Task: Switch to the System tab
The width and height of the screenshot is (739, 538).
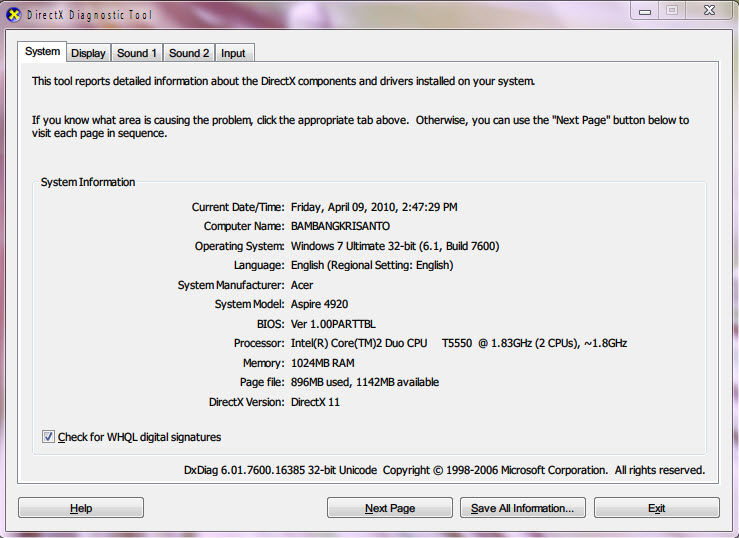Action: (42, 51)
